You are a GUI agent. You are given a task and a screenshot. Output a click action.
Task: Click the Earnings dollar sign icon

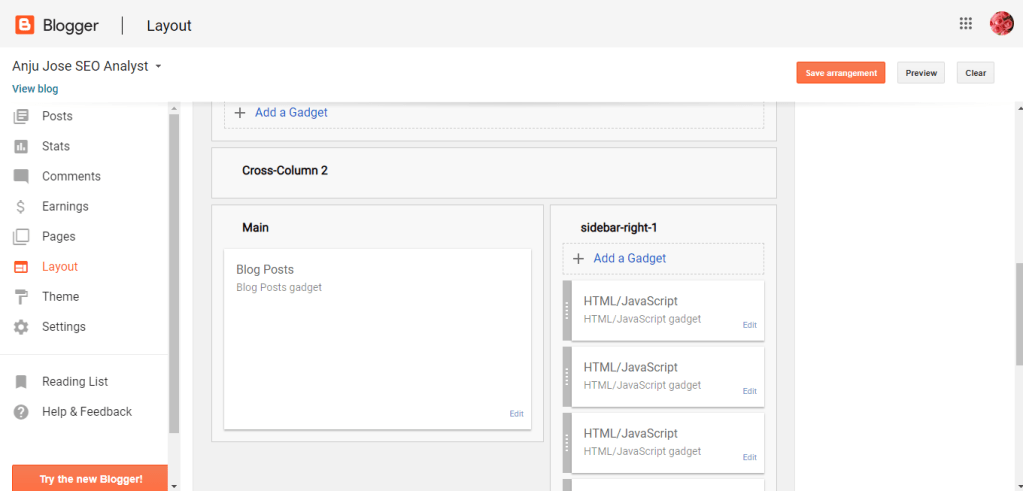21,207
